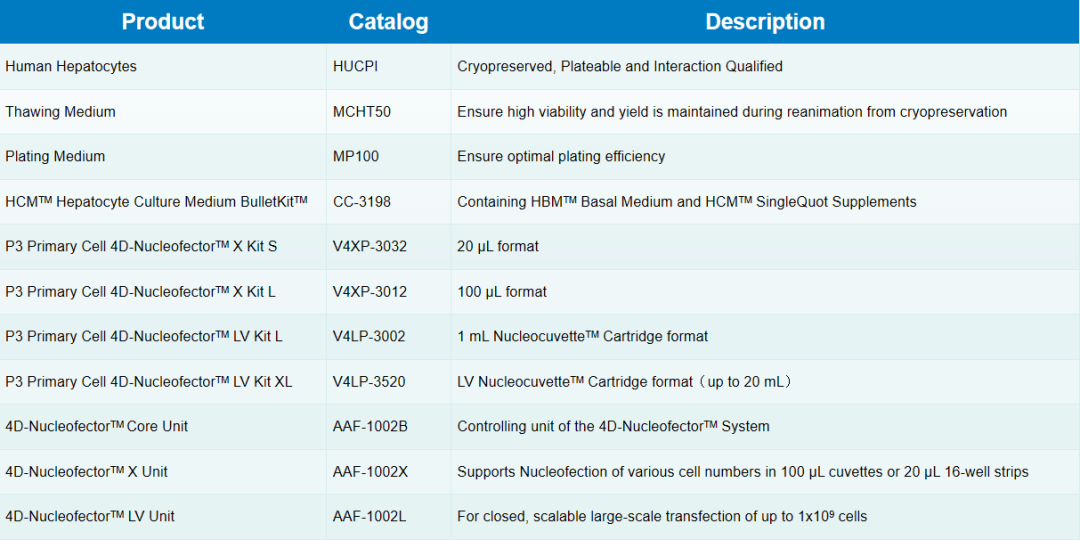Select the Human Hepatocytes product cell
1080x540 pixels.
click(x=71, y=67)
